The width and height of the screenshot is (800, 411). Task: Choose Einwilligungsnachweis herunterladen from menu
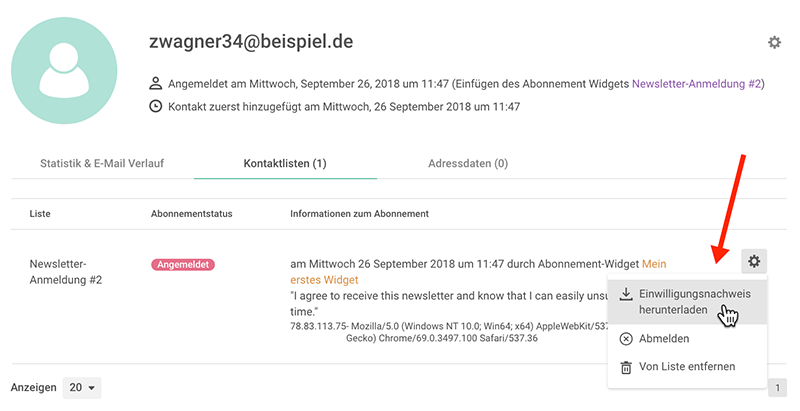click(x=687, y=302)
